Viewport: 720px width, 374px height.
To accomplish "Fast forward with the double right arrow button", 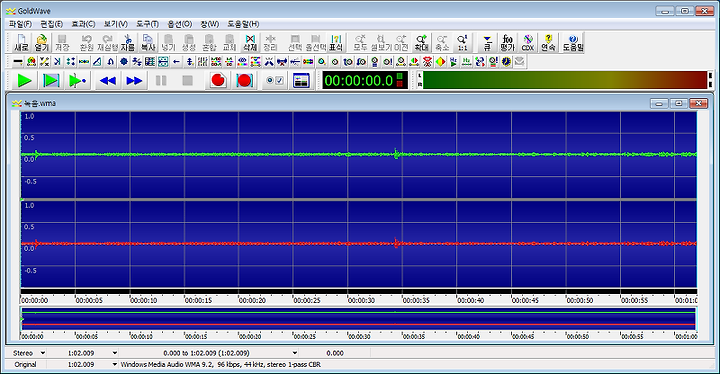I will coord(134,80).
